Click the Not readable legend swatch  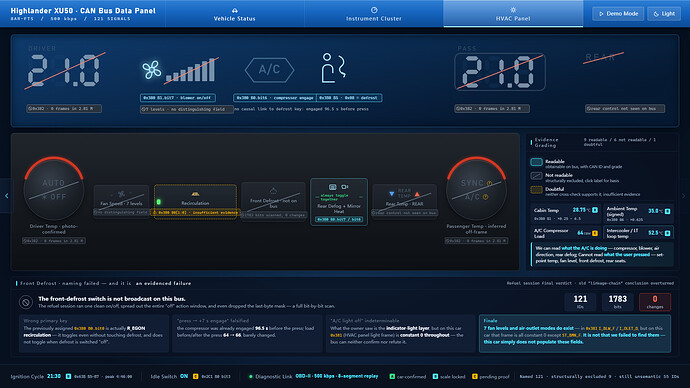click(x=536, y=176)
